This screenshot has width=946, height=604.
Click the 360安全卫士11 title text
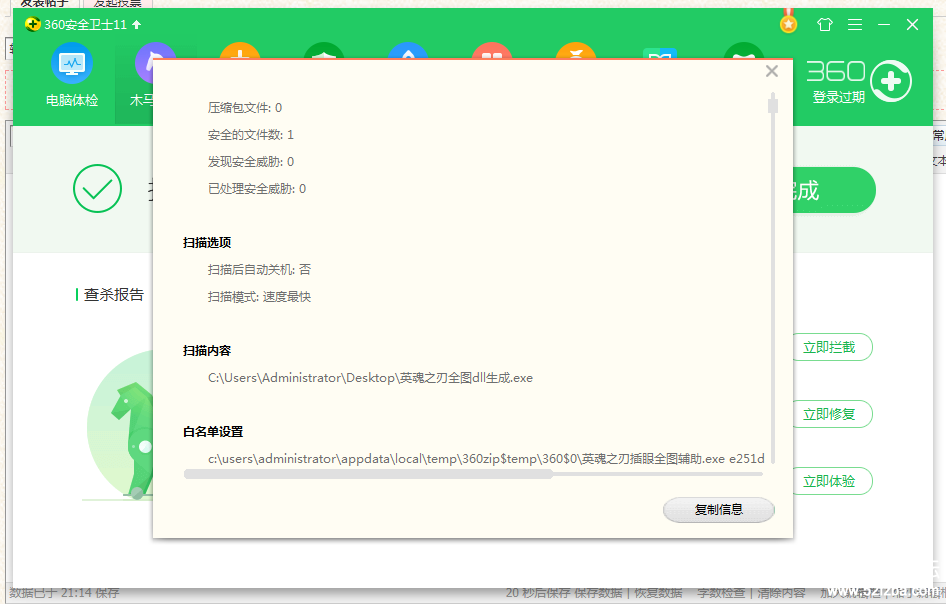86,25
